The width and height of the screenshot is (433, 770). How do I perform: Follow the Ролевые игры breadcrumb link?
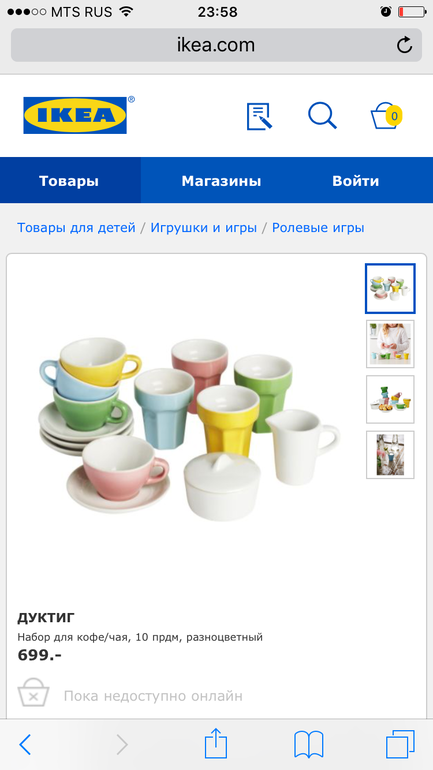coord(318,228)
